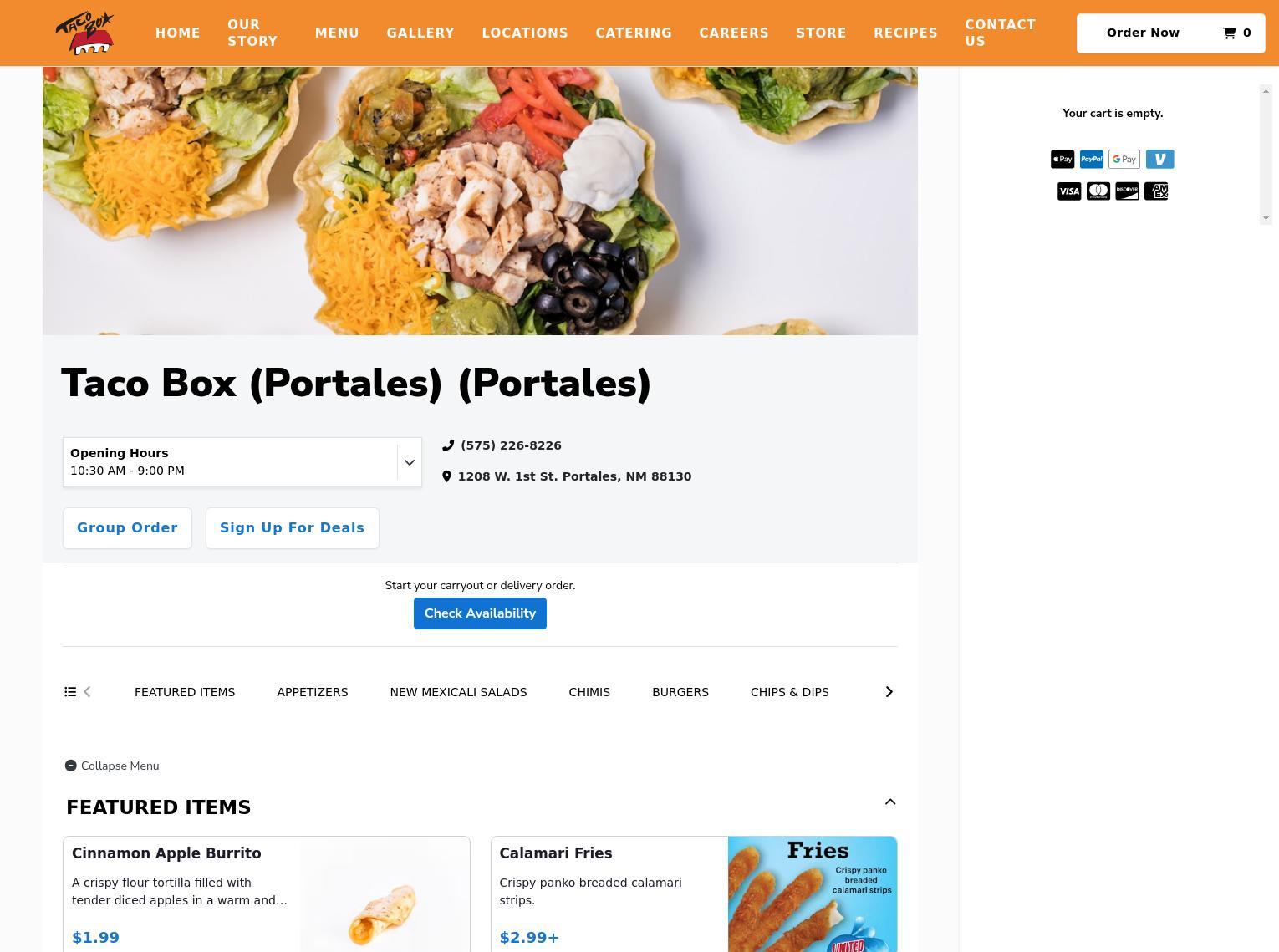Click the Apple Pay icon
This screenshot has height=952, width=1279.
[1062, 160]
